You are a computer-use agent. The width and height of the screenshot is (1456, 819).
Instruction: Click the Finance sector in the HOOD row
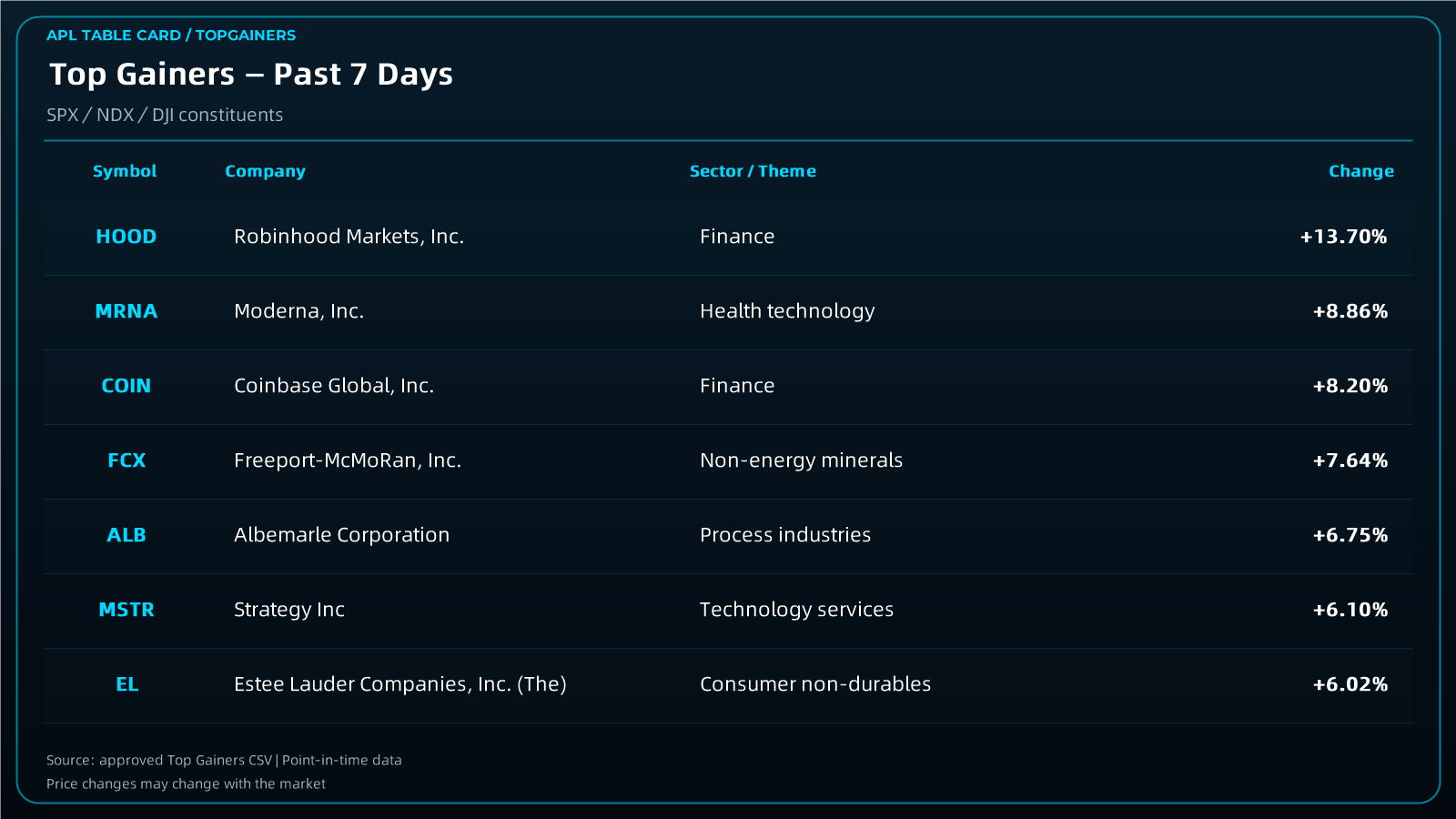[x=737, y=237]
